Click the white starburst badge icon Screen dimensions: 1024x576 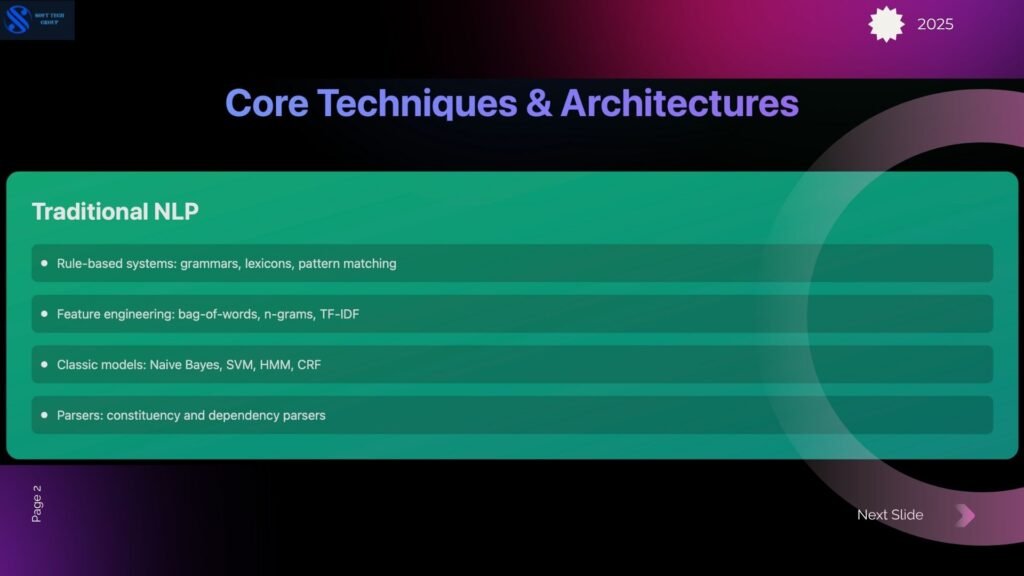[x=886, y=24]
